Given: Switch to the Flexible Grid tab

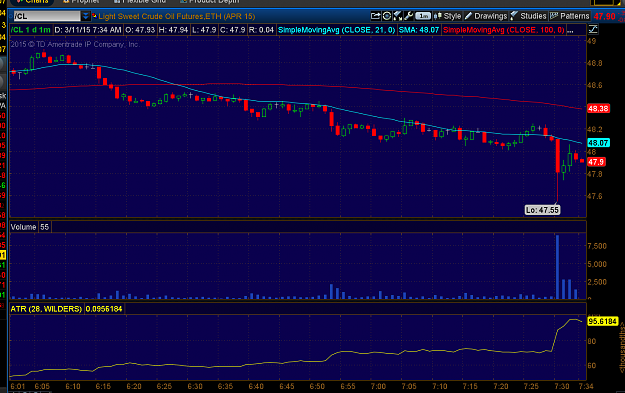Looking at the screenshot, I should (140, 2).
